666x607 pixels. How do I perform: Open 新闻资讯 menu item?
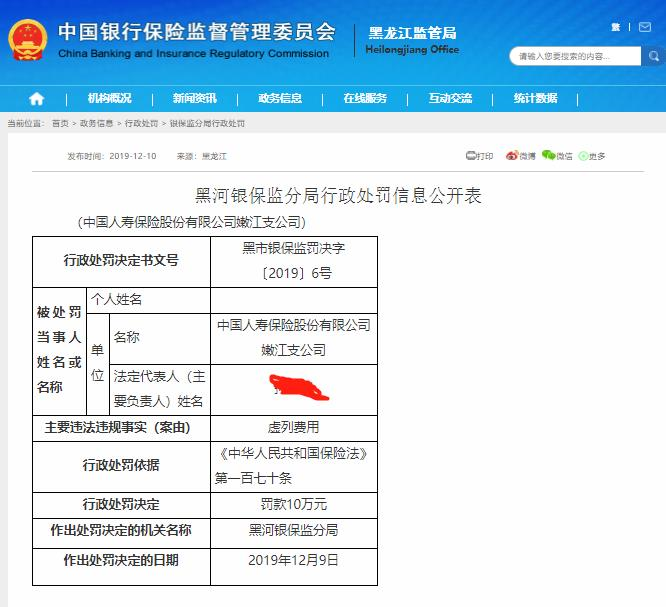click(x=195, y=99)
